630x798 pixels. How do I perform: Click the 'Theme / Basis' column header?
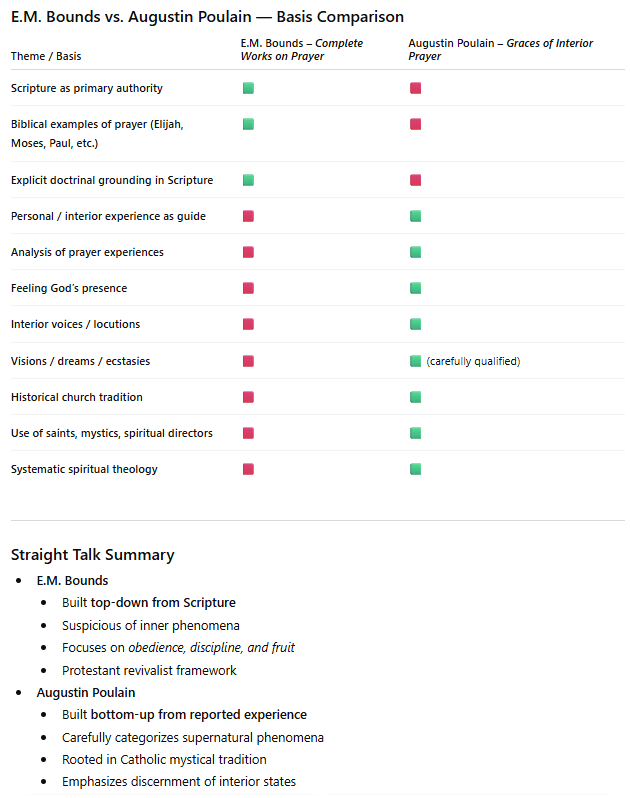pyautogui.click(x=46, y=57)
